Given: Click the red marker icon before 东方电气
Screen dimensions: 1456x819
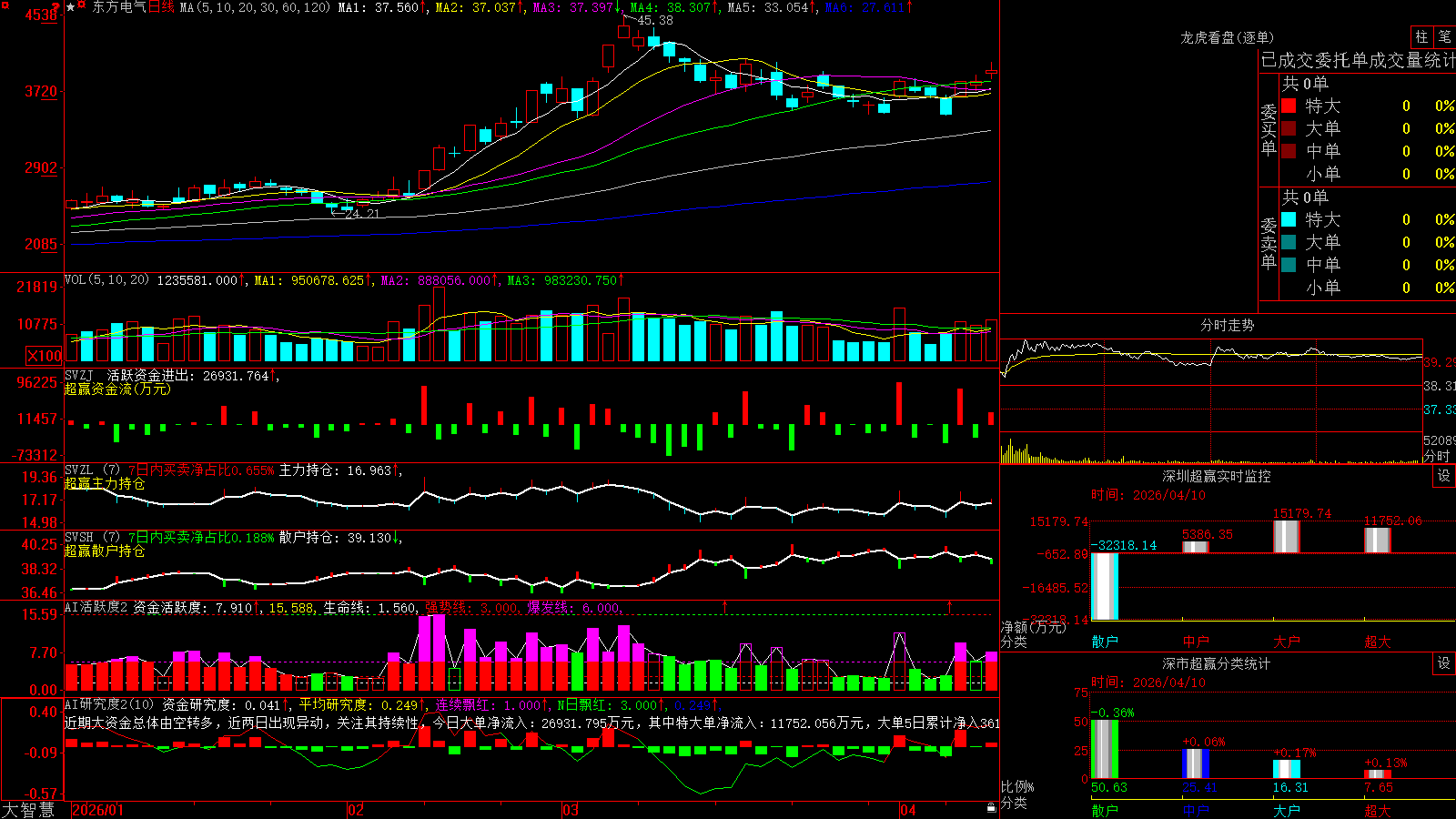Looking at the screenshot, I should pos(82,5).
